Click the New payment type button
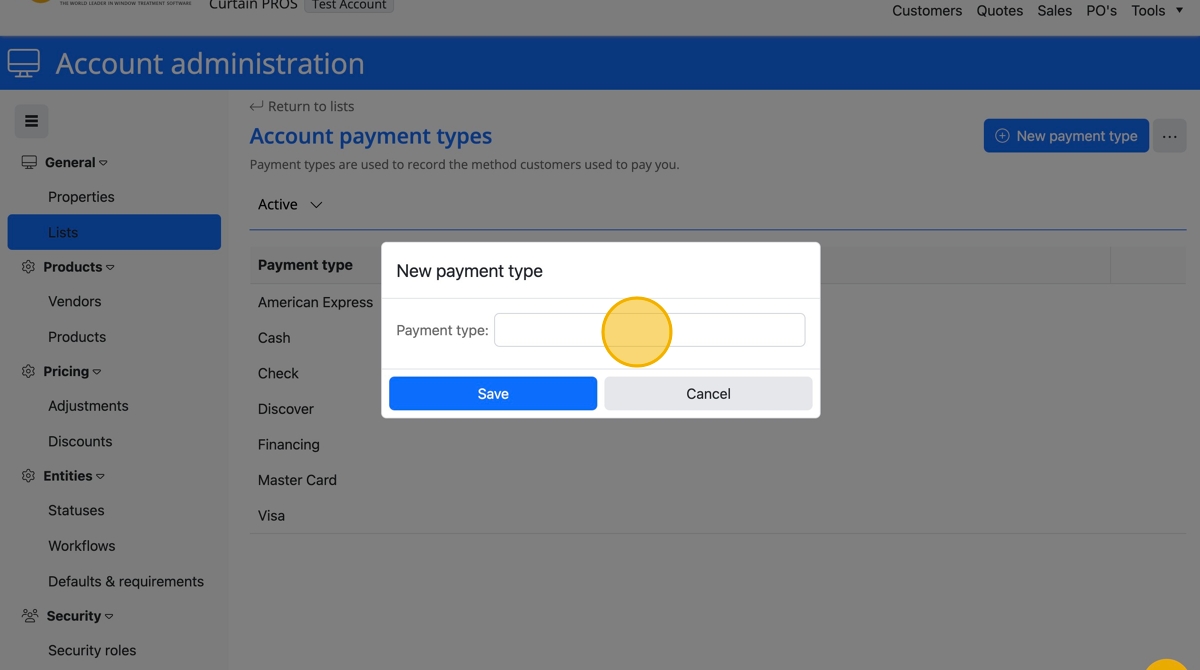The height and width of the screenshot is (670, 1200). click(x=1066, y=136)
